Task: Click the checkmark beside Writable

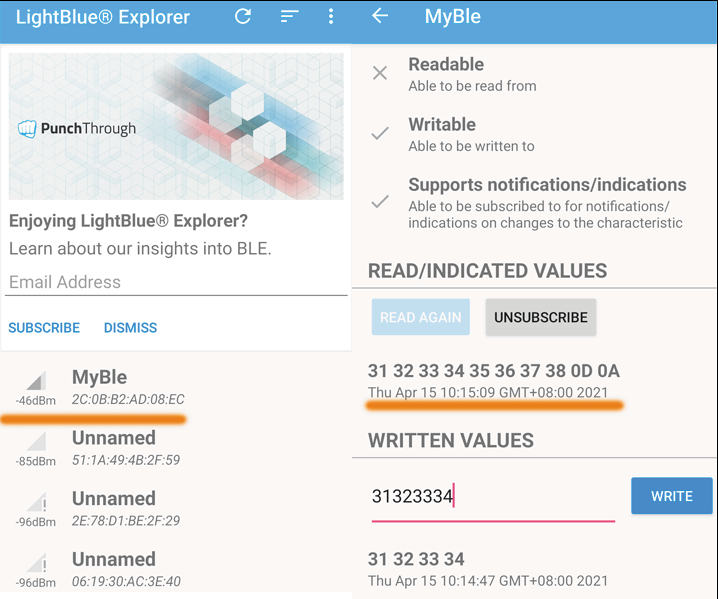Action: click(380, 133)
